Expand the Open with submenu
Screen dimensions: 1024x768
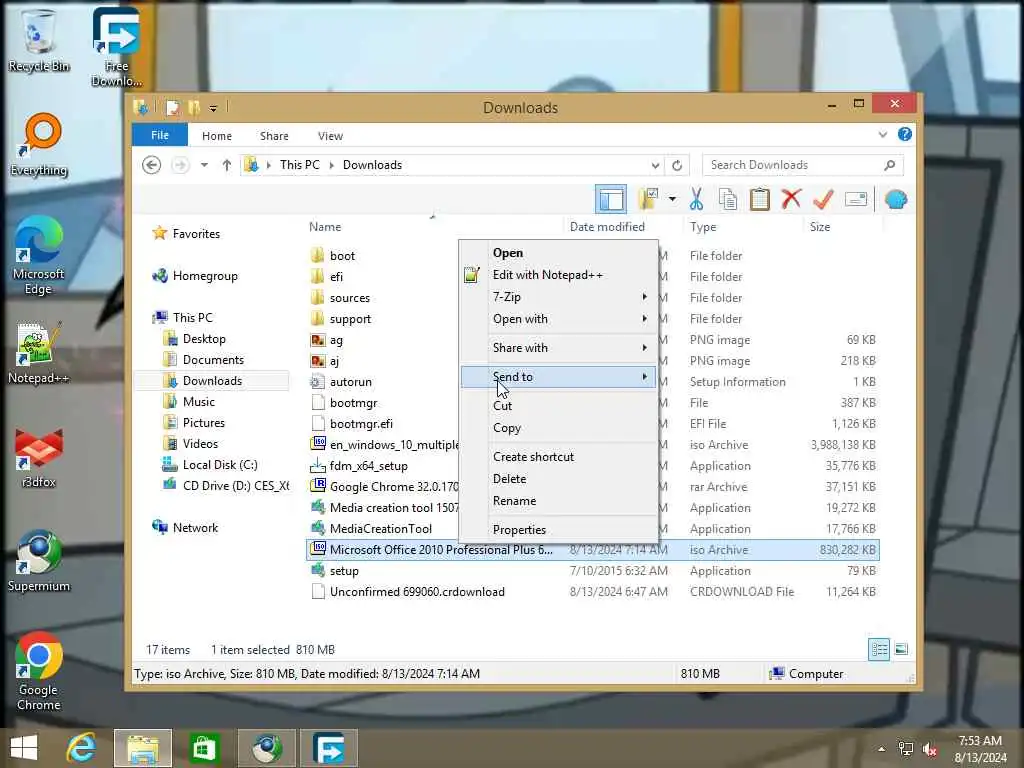558,319
